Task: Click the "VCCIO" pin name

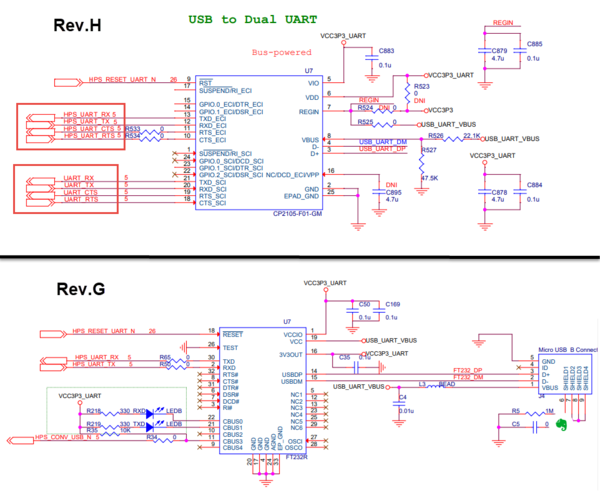Action: tap(293, 334)
